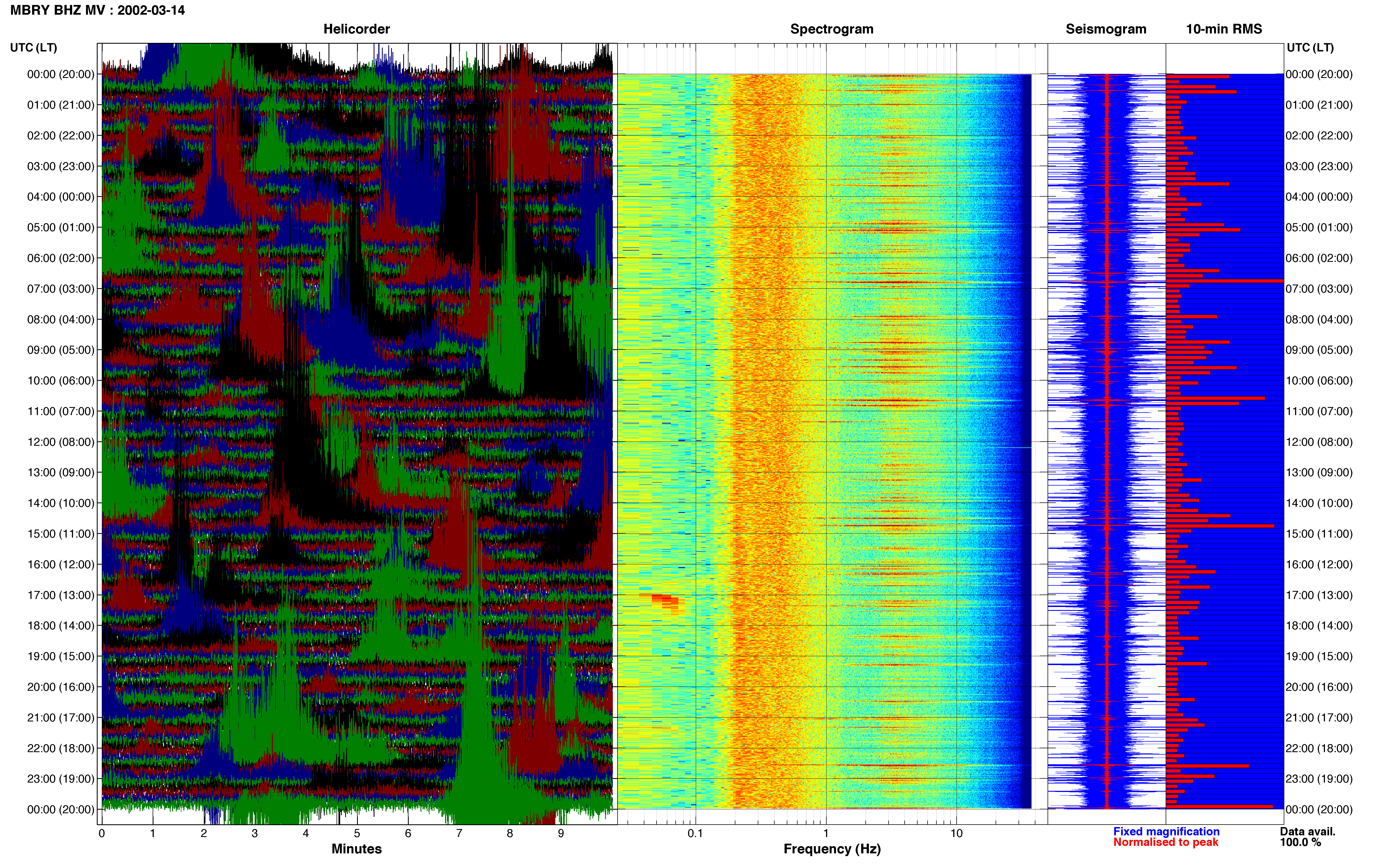Click the title 'MBRY BHZ MV : 2002-03-14'
Screen dimensions: 1388x868
click(98, 10)
